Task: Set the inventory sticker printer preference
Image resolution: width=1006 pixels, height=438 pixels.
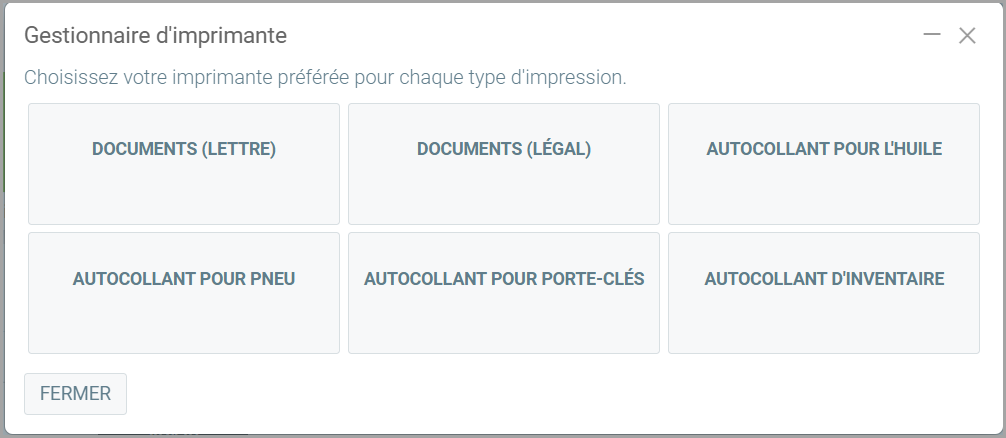Action: [x=824, y=293]
